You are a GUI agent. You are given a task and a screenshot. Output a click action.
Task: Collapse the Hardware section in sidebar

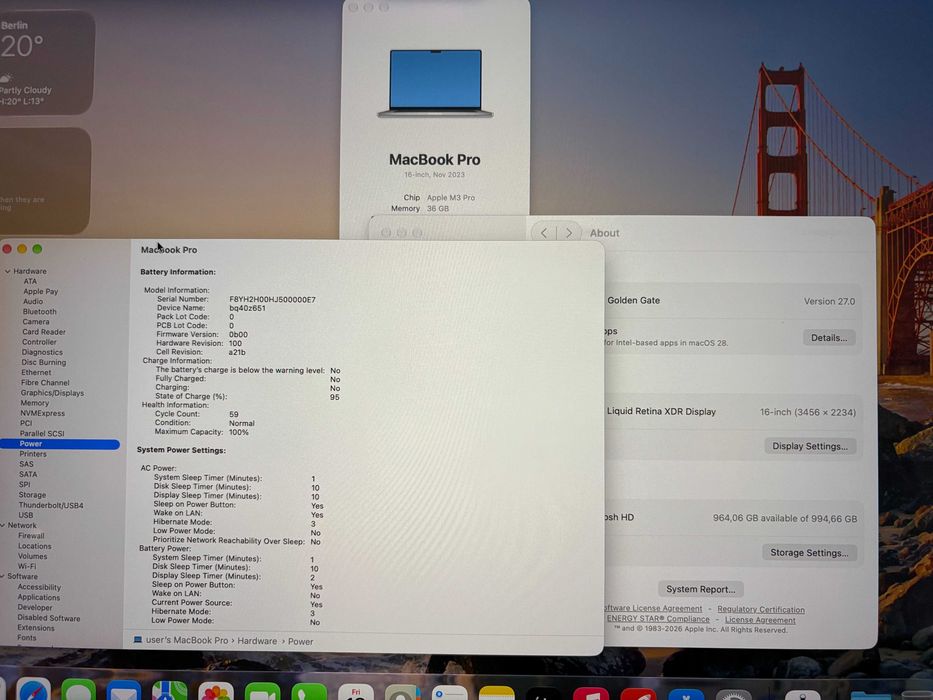coord(7,271)
